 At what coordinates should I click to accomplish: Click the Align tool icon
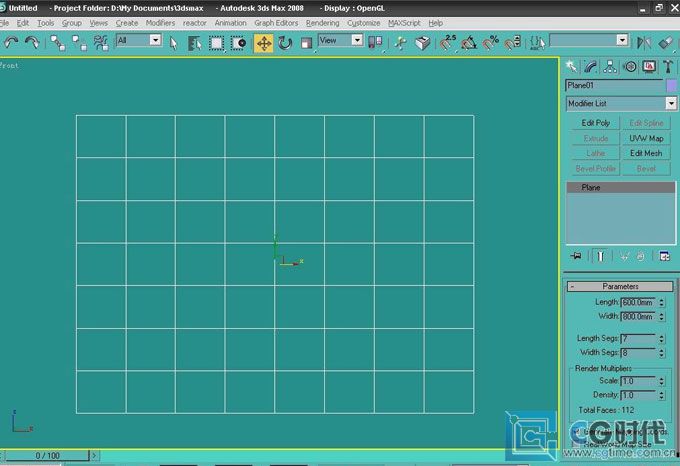665,42
